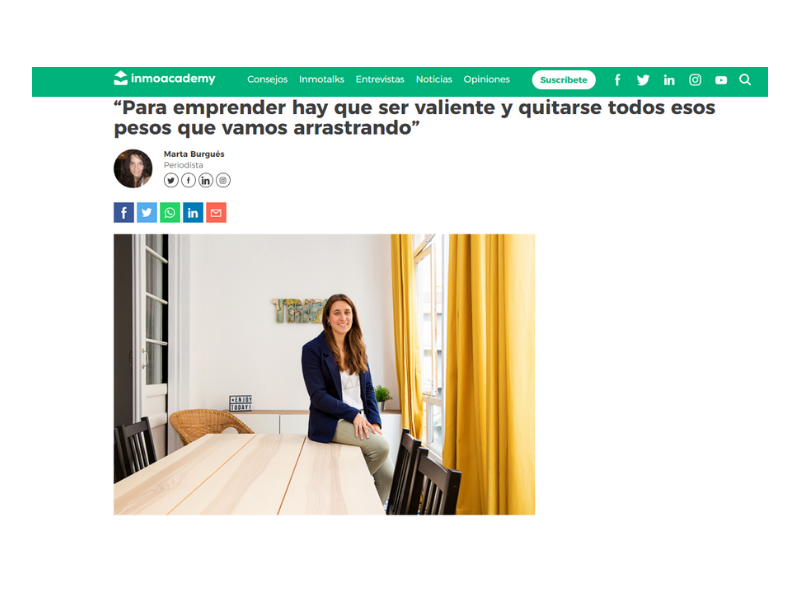800x600 pixels.
Task: Click the article's main photo
Action: point(324,374)
